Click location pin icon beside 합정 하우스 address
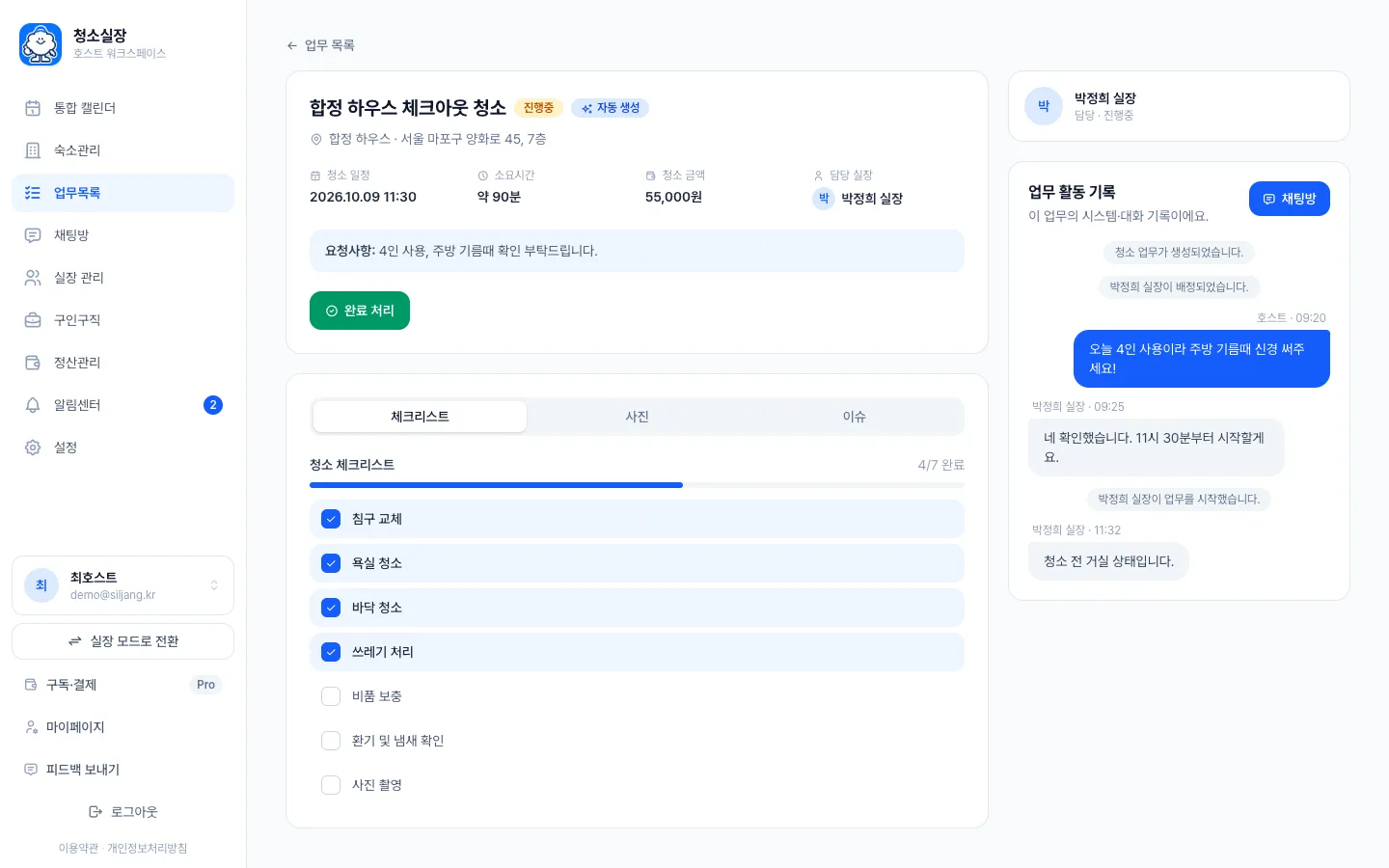The width and height of the screenshot is (1389, 868). tap(315, 140)
